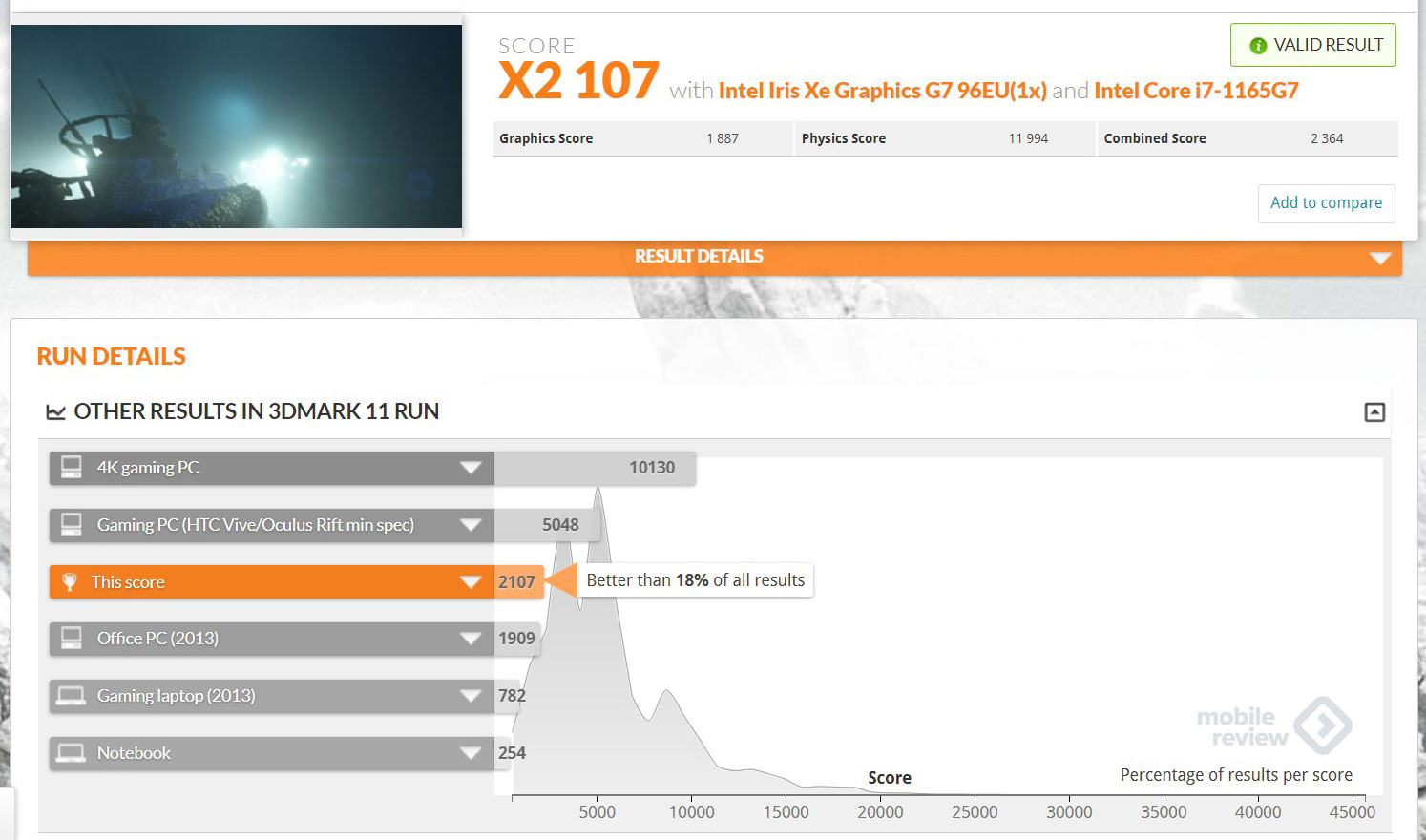Click the Graphics Score value 1 887

[723, 138]
